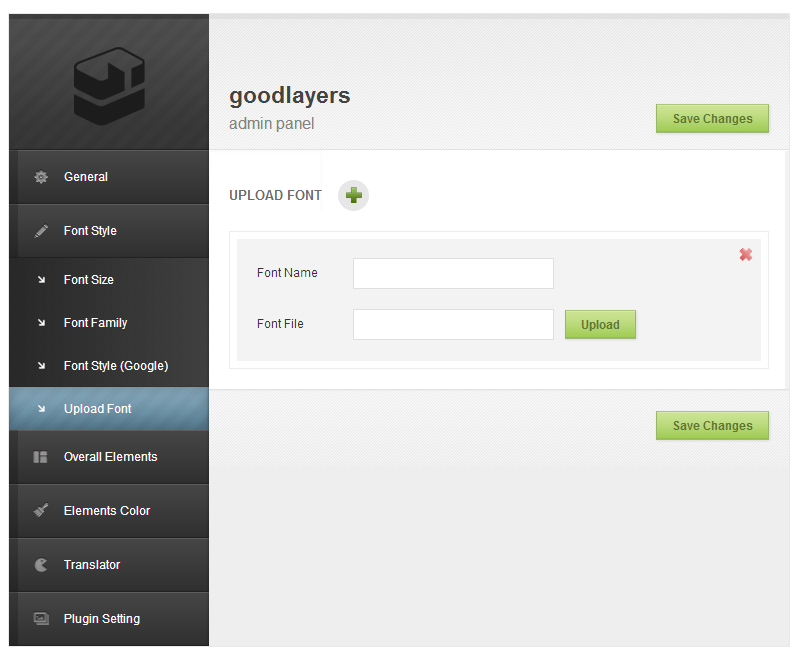Click the arrow icon beside Font Style (Google)
807x660 pixels.
(42, 366)
